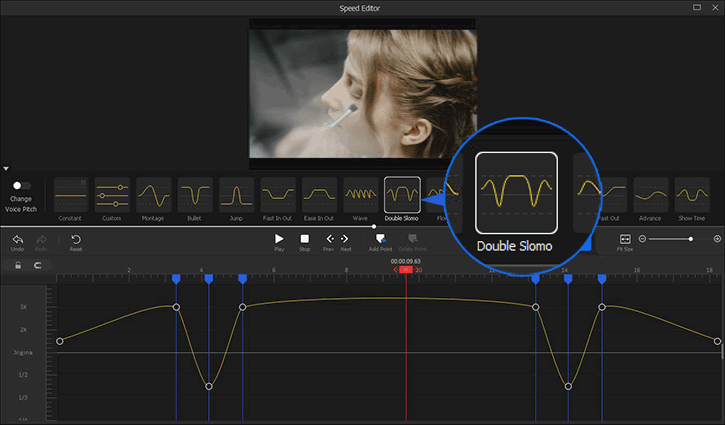Select the Bullet speed preset

pos(195,194)
